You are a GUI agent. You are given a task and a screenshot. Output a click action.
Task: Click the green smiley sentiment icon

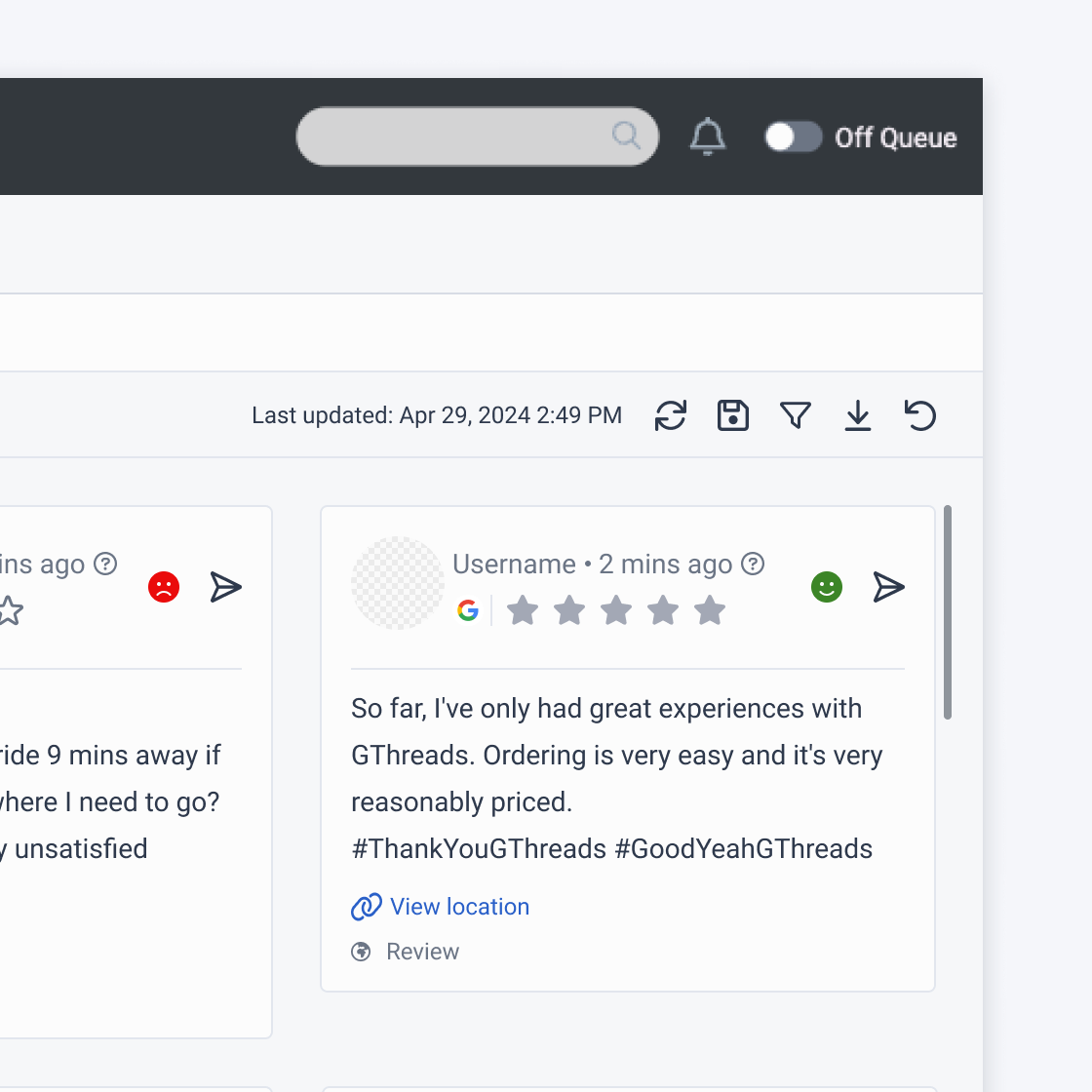point(827,587)
